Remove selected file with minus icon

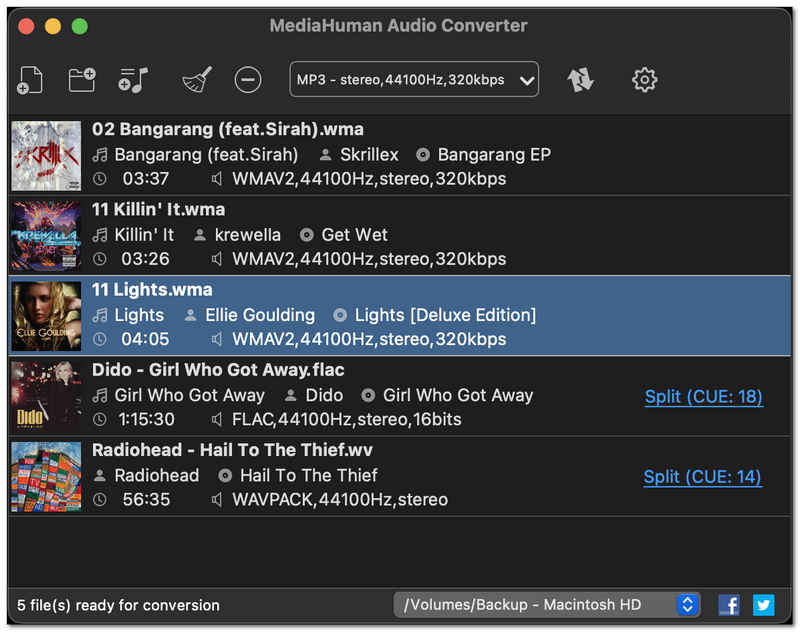[248, 80]
